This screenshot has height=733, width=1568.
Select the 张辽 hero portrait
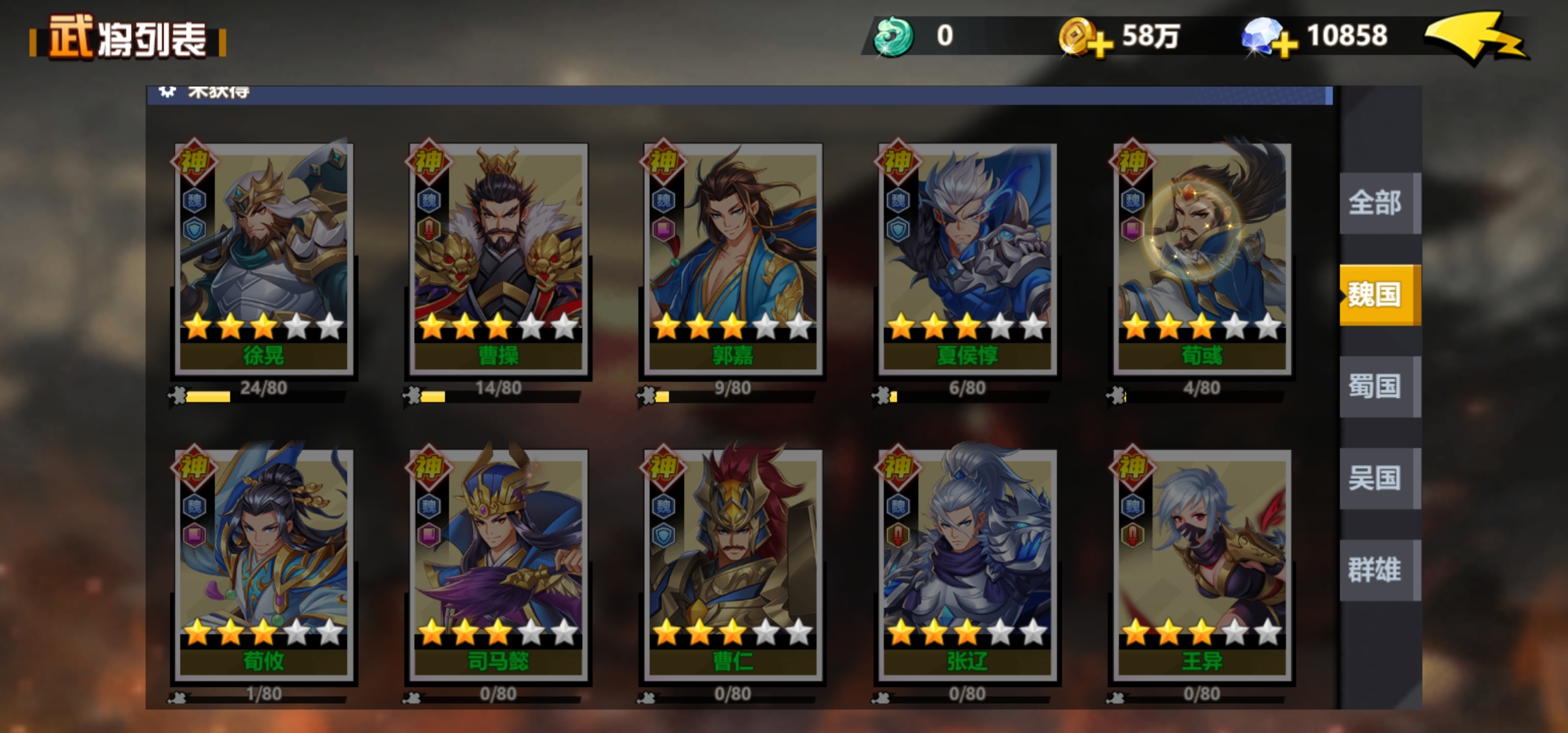[x=967, y=563]
